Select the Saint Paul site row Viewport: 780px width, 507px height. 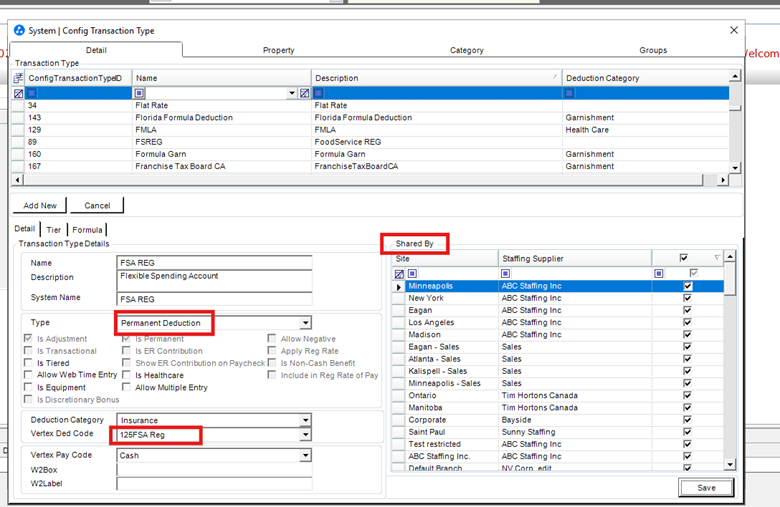pos(558,432)
